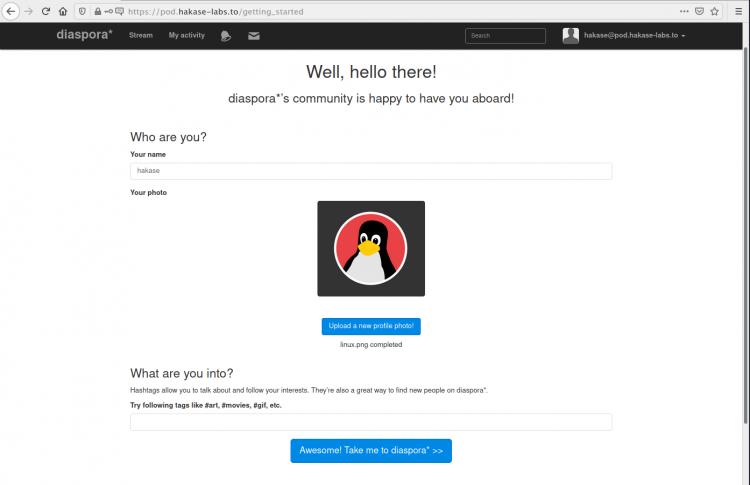Click Awesome! Take me to diaspora* button

[371, 451]
